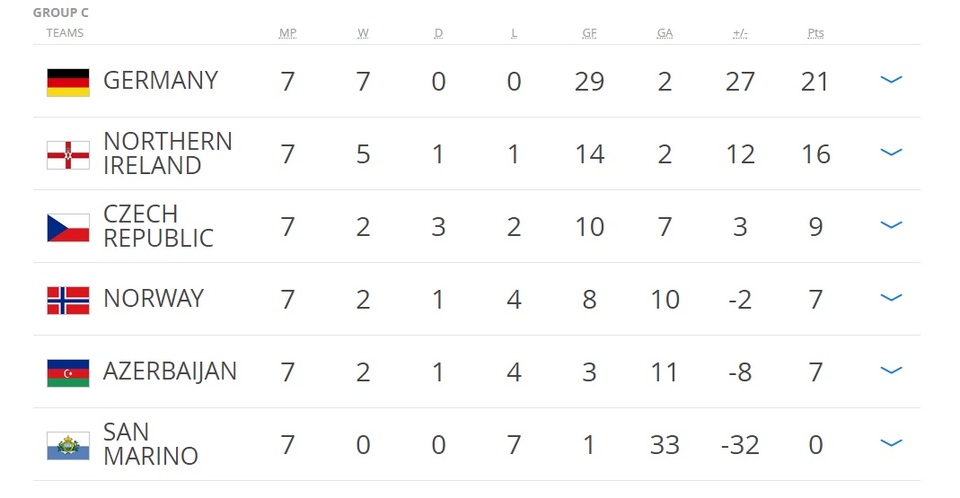Expand the Czech Republic row chevron

coord(890,225)
